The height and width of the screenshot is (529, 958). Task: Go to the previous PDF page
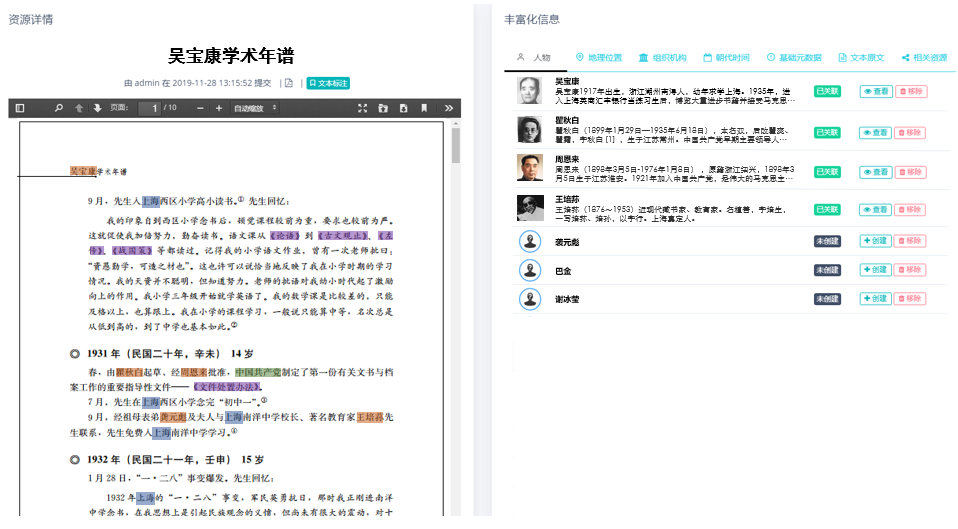pyautogui.click(x=79, y=108)
